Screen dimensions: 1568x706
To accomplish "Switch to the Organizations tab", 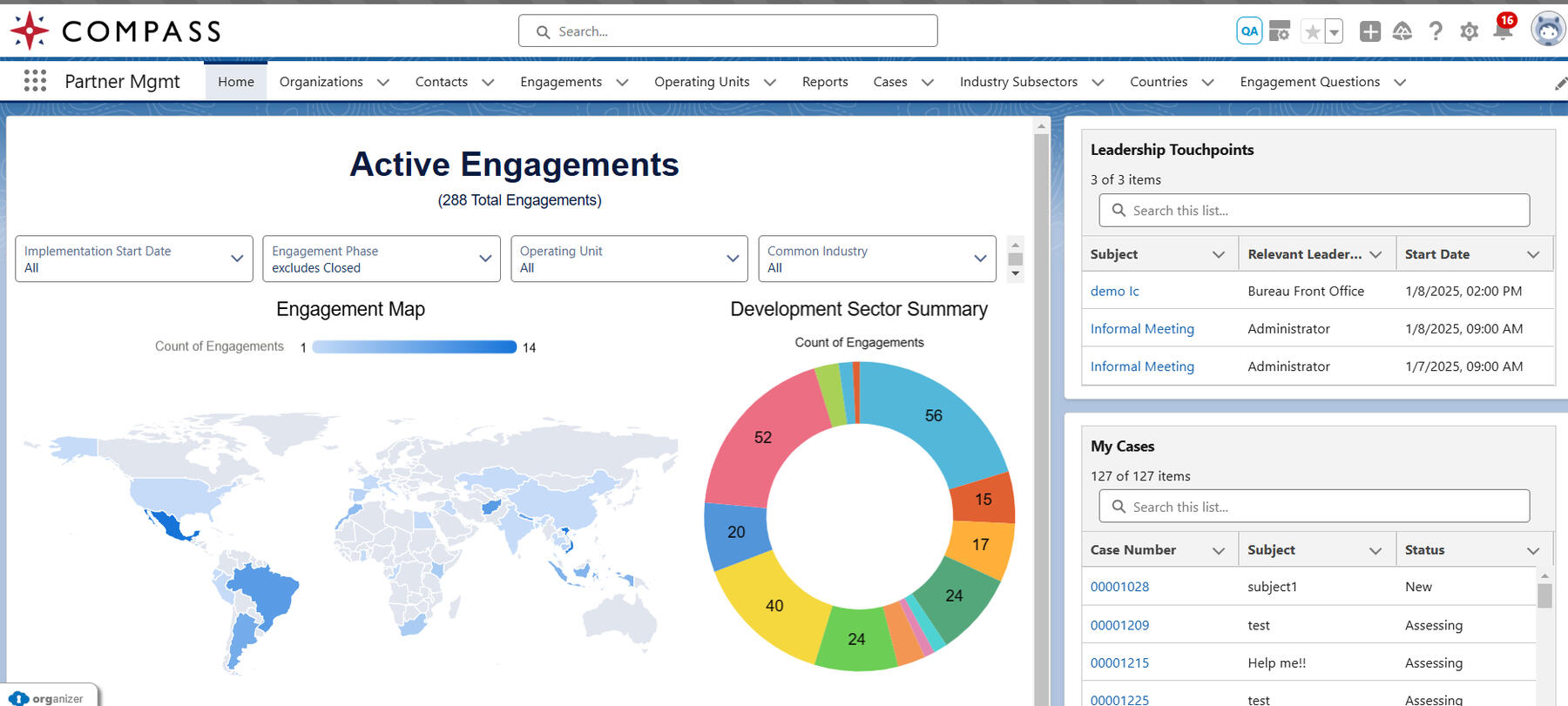I will click(x=321, y=82).
